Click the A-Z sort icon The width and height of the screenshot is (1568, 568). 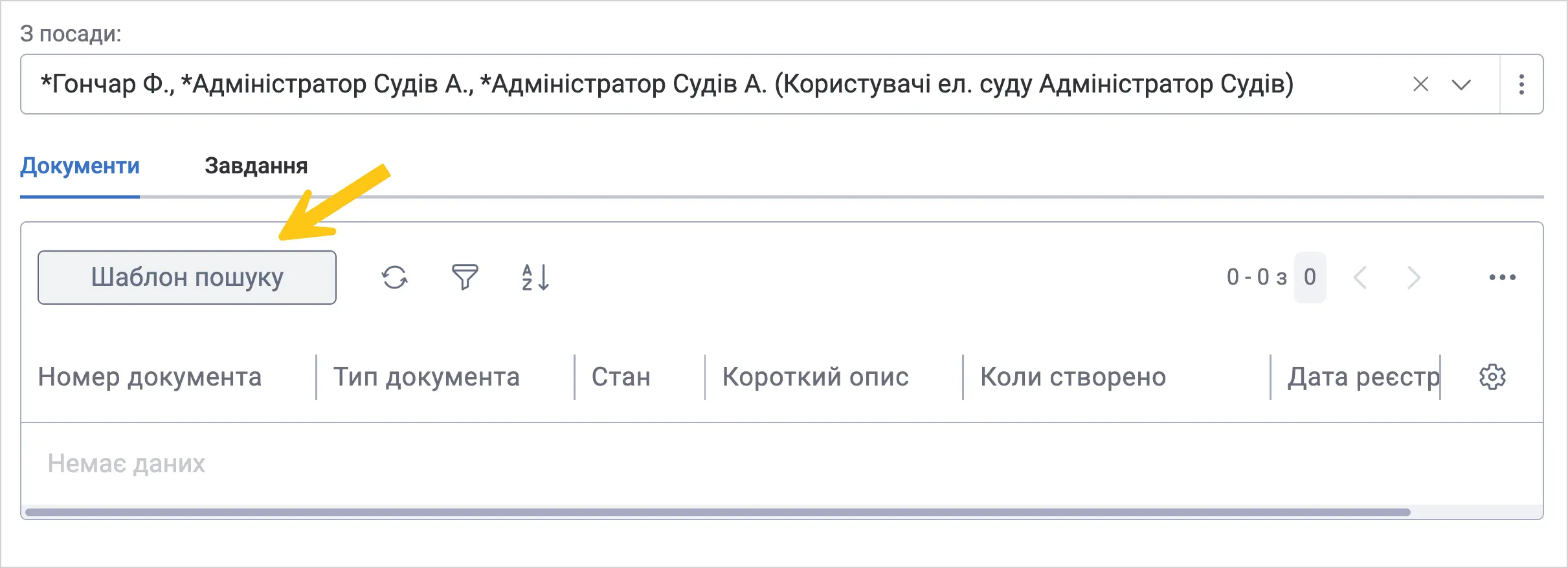[x=535, y=278]
